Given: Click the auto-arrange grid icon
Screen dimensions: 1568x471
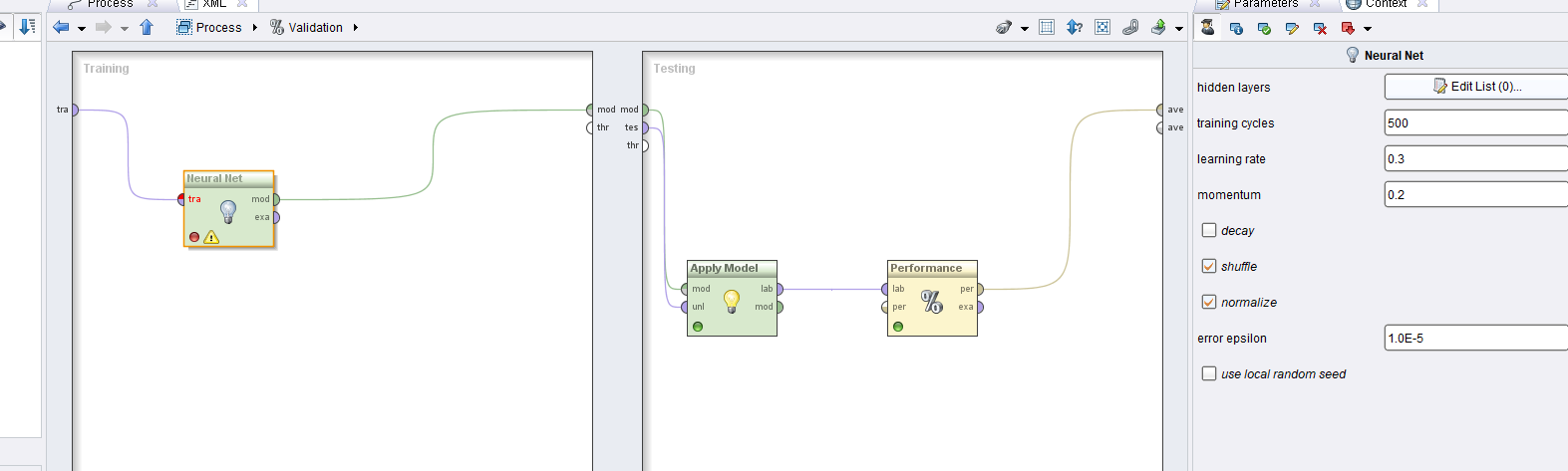Looking at the screenshot, I should point(1047,27).
